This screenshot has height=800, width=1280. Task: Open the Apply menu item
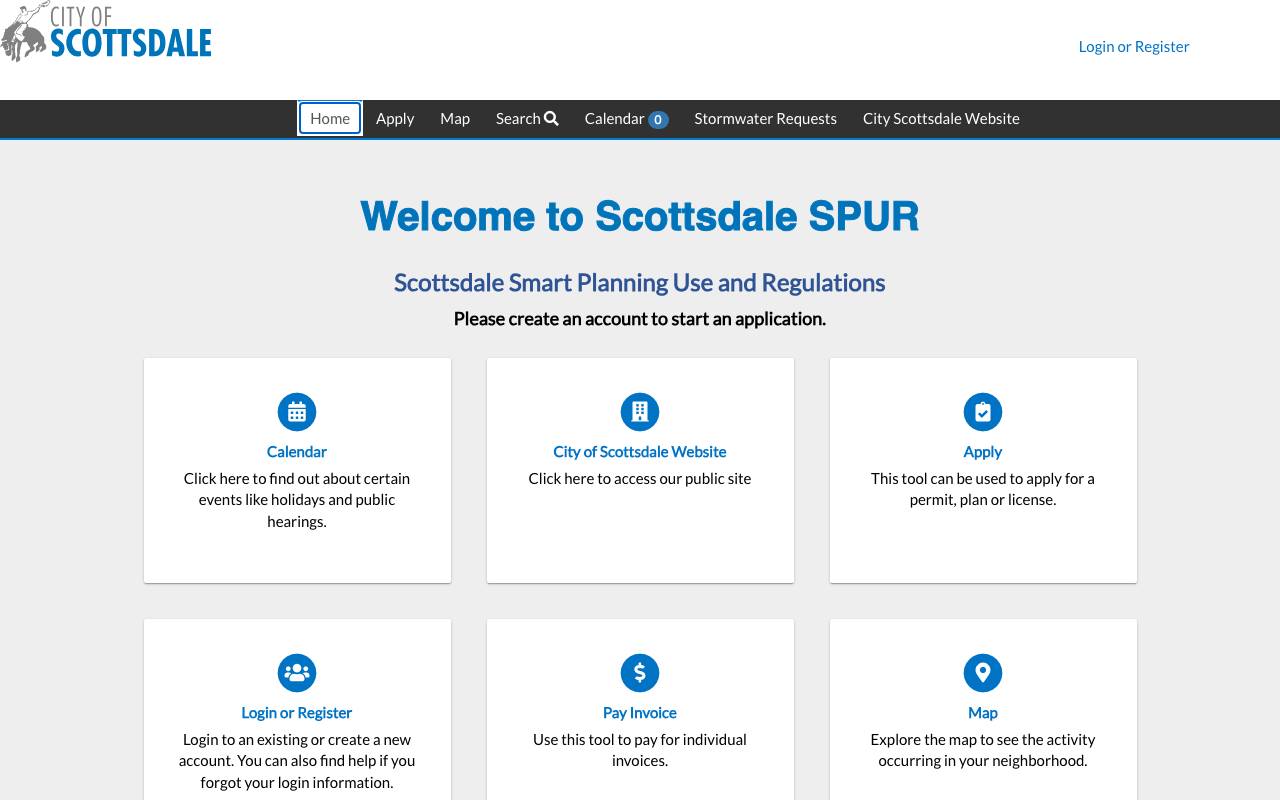[395, 118]
